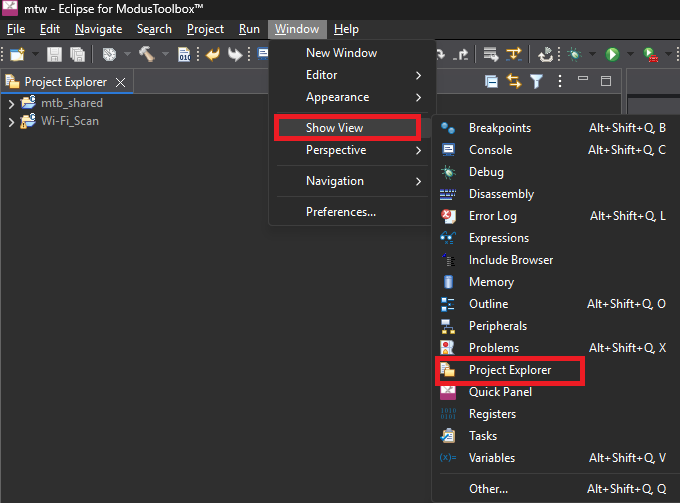Open Preferences... from the Window menu

click(x=340, y=212)
